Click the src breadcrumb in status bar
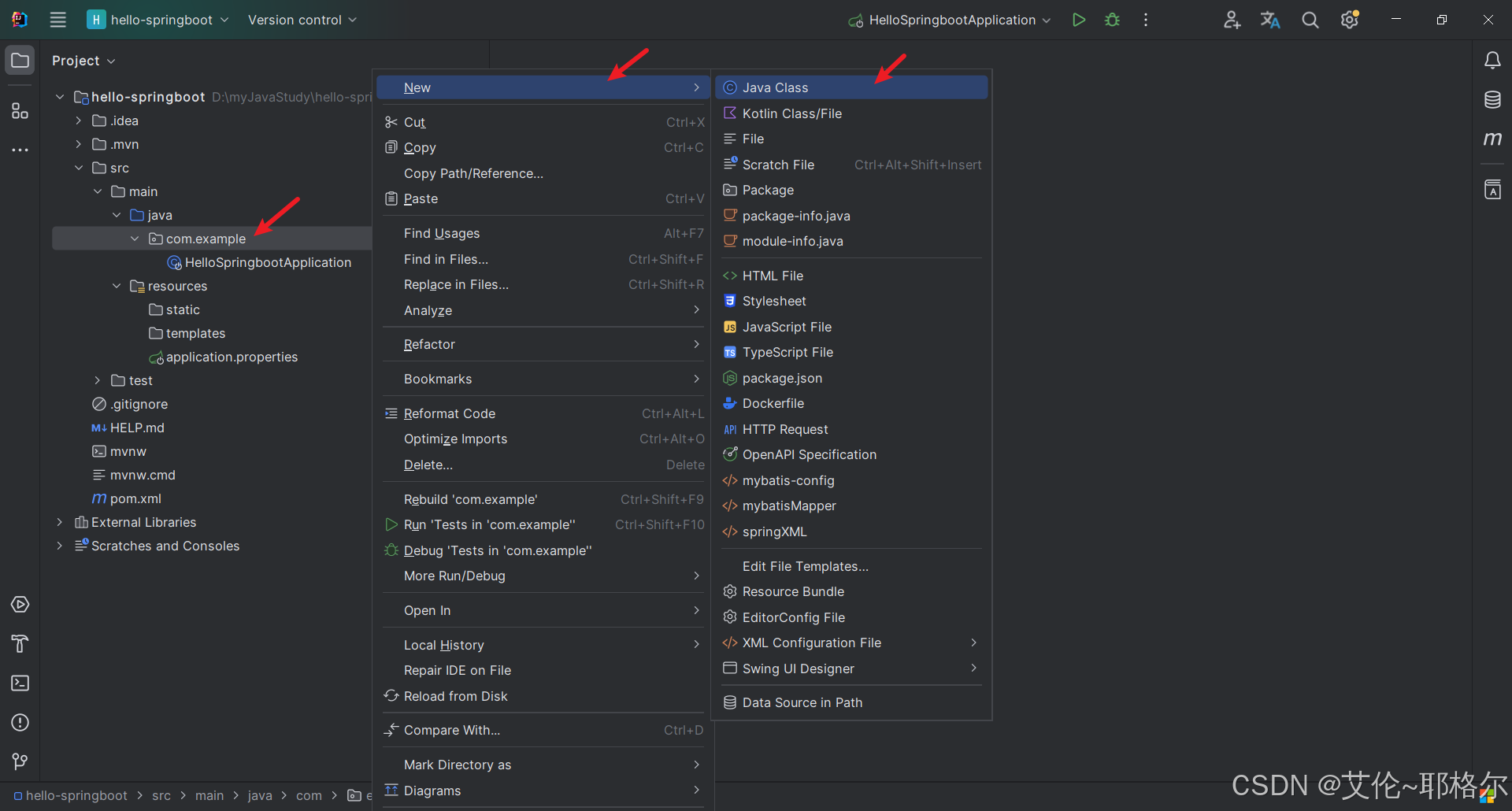 tap(161, 796)
